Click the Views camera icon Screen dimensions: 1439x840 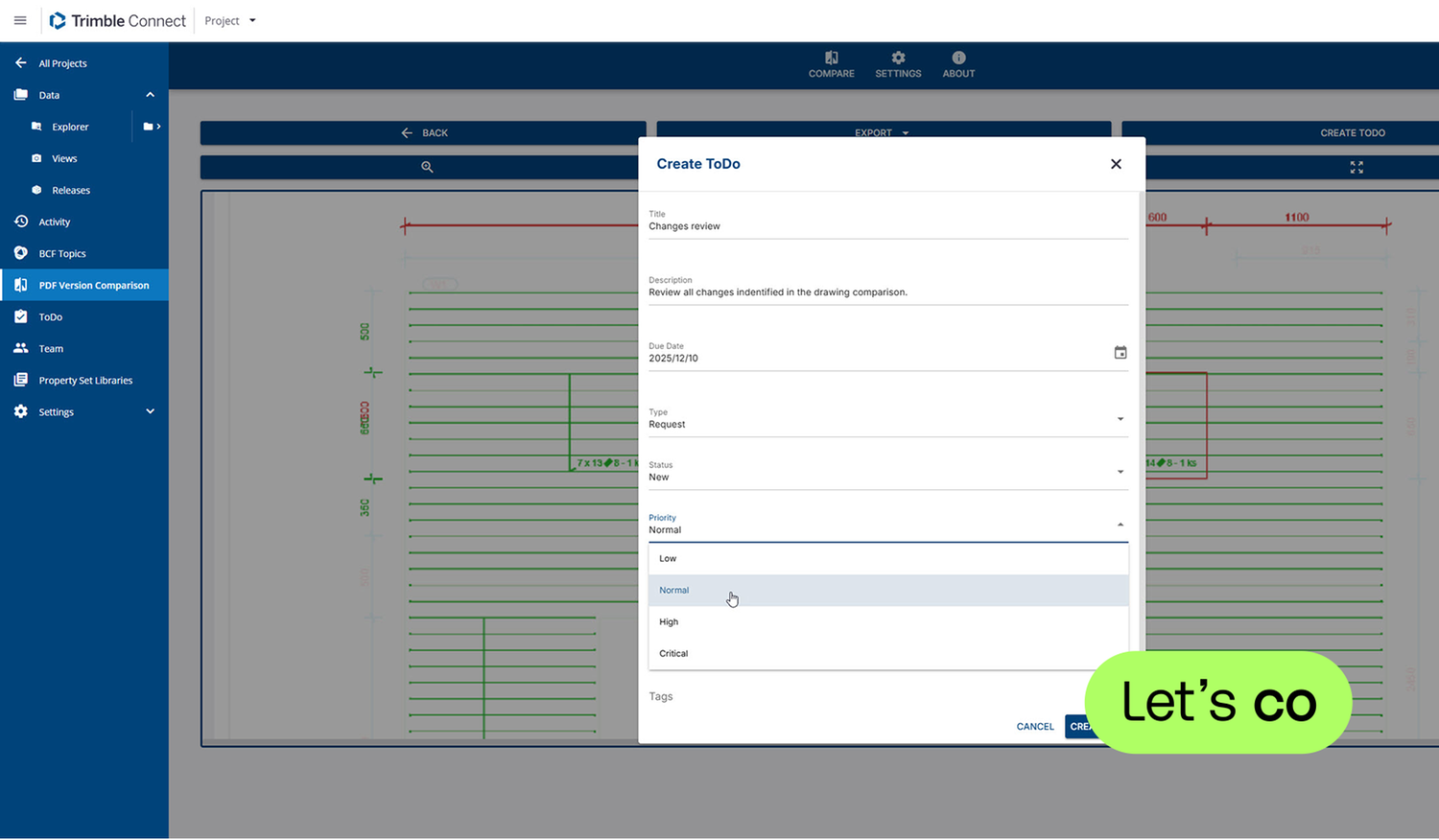(x=36, y=158)
